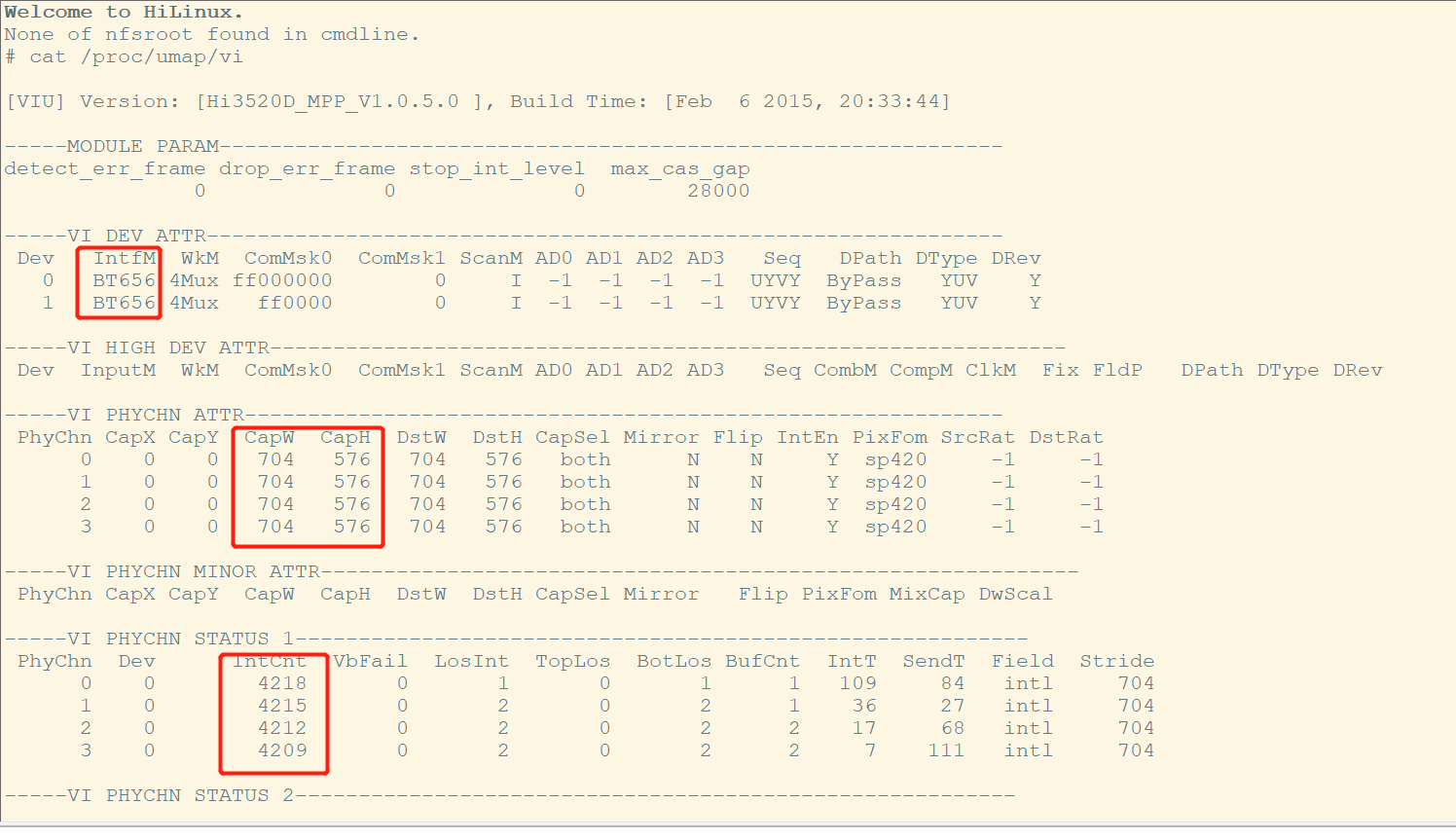Click the 'detect_err_frame' parameter name
The width and height of the screenshot is (1456, 840).
(x=105, y=168)
